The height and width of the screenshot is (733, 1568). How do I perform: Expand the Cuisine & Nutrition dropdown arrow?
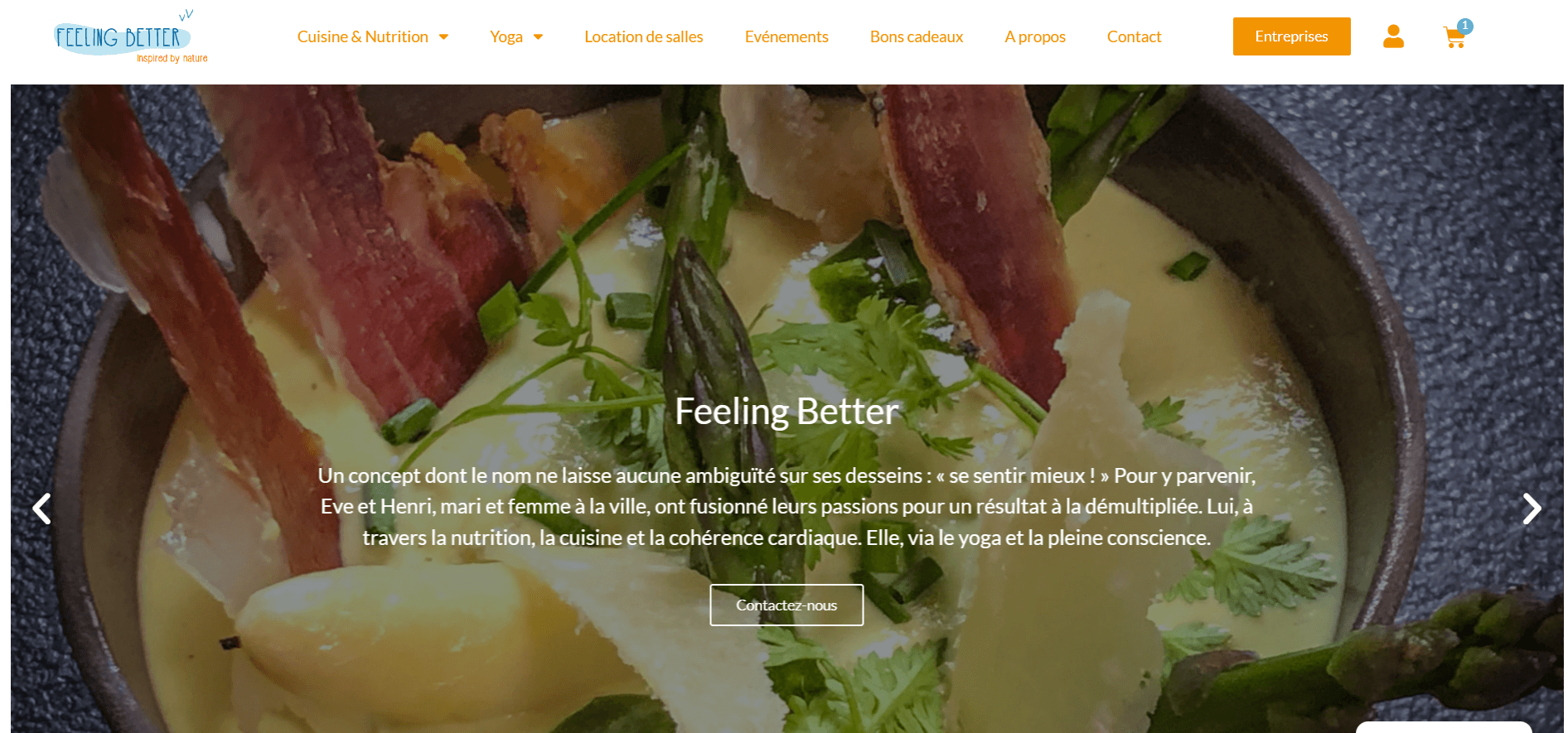coord(443,37)
